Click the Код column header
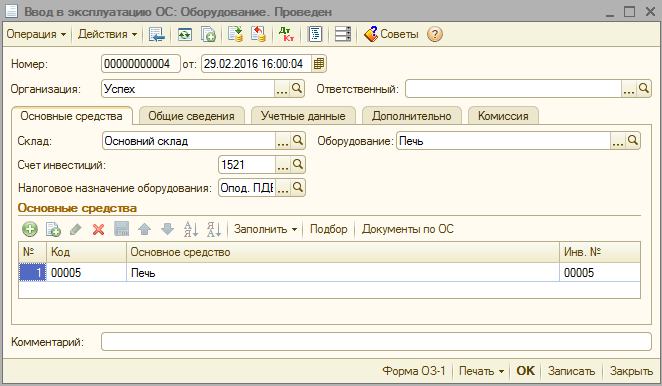Viewport: 662px width, 386px height. click(x=86, y=252)
